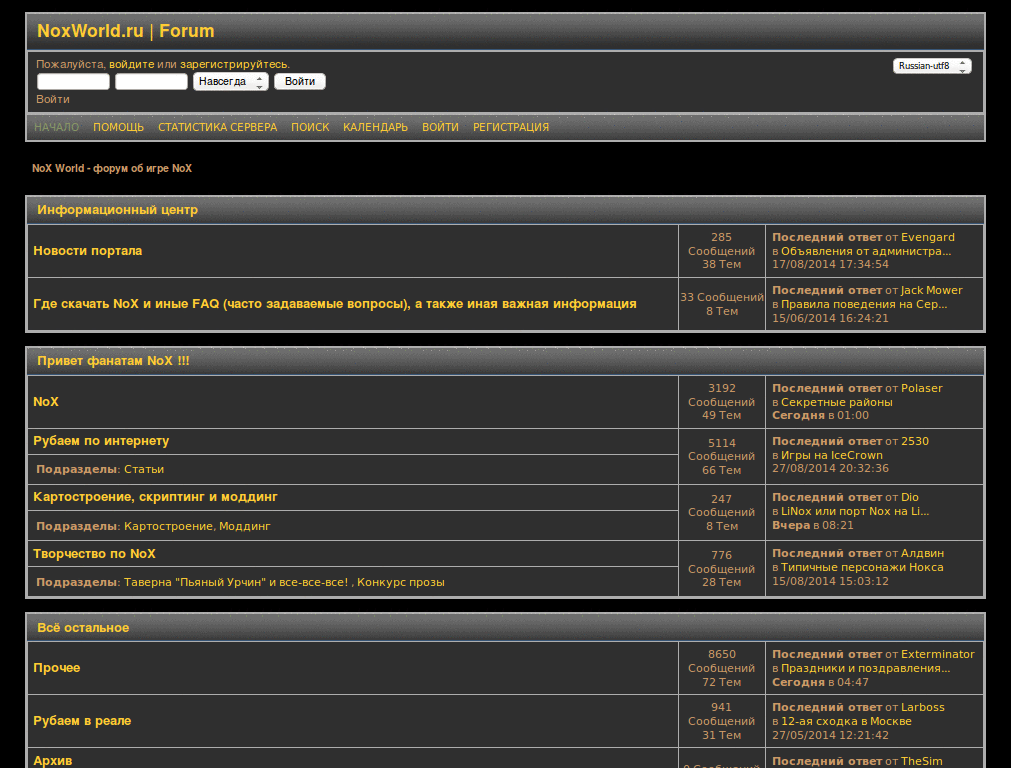The height and width of the screenshot is (768, 1024).
Task: Click the 'Войти' login button
Action: [x=300, y=82]
